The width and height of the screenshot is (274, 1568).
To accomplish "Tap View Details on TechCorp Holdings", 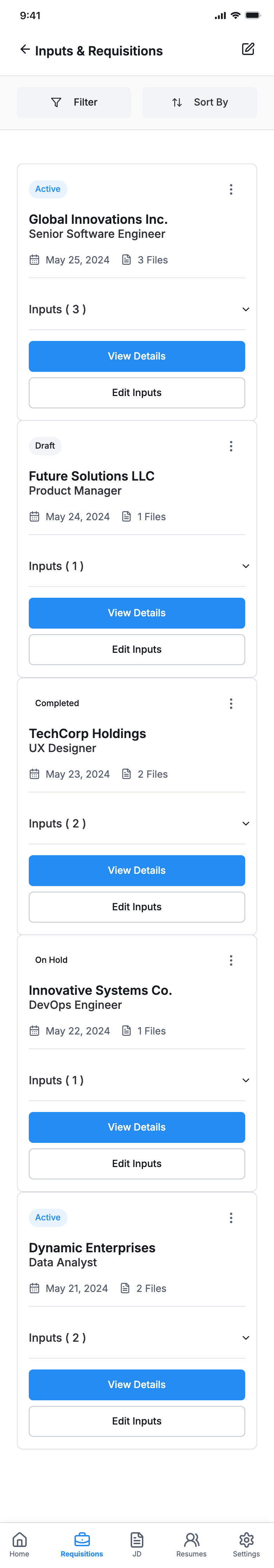I will point(136,870).
